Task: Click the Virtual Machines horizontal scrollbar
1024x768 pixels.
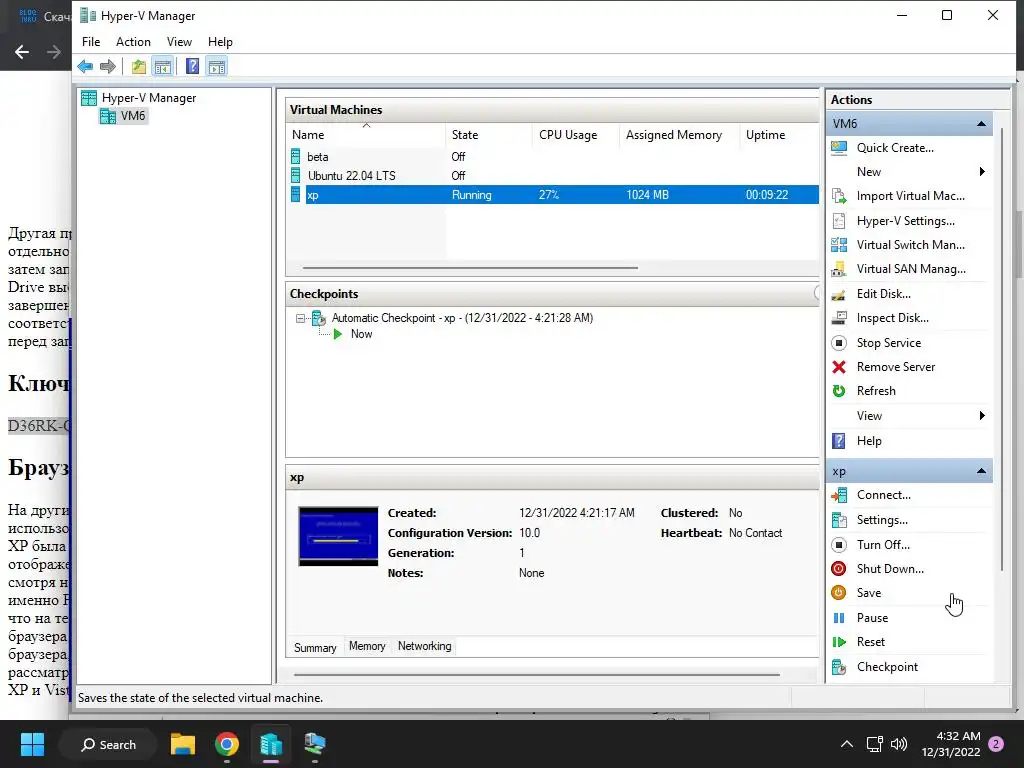Action: pyautogui.click(x=470, y=268)
